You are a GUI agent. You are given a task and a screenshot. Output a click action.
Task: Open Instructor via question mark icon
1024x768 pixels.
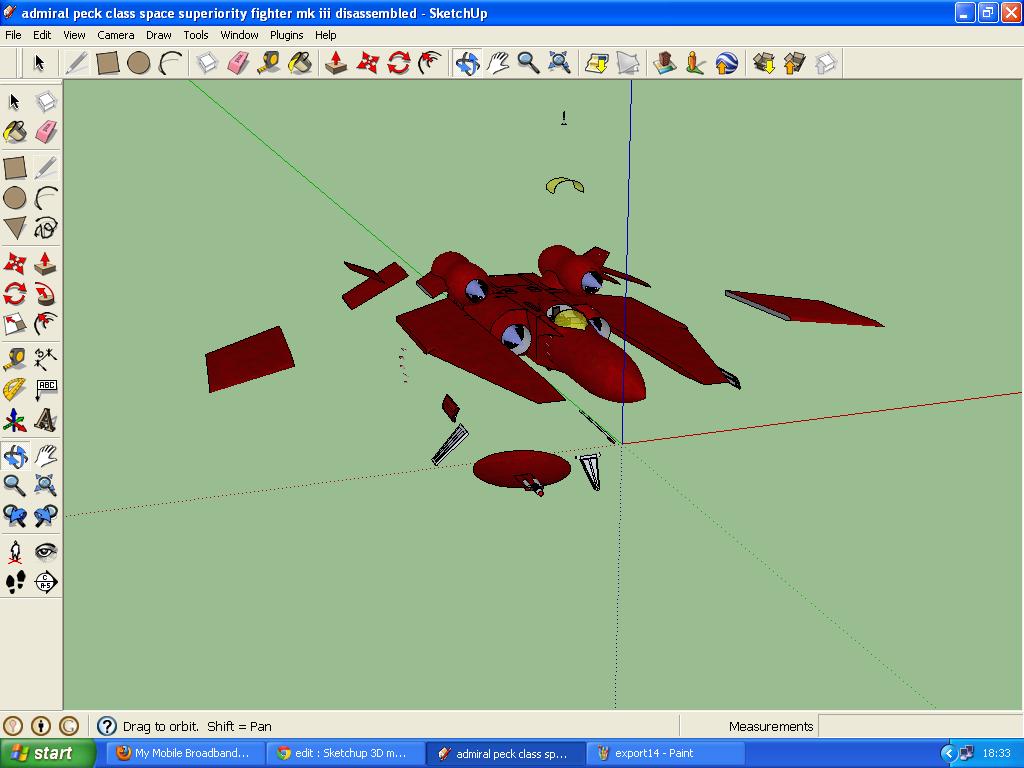coord(106,726)
